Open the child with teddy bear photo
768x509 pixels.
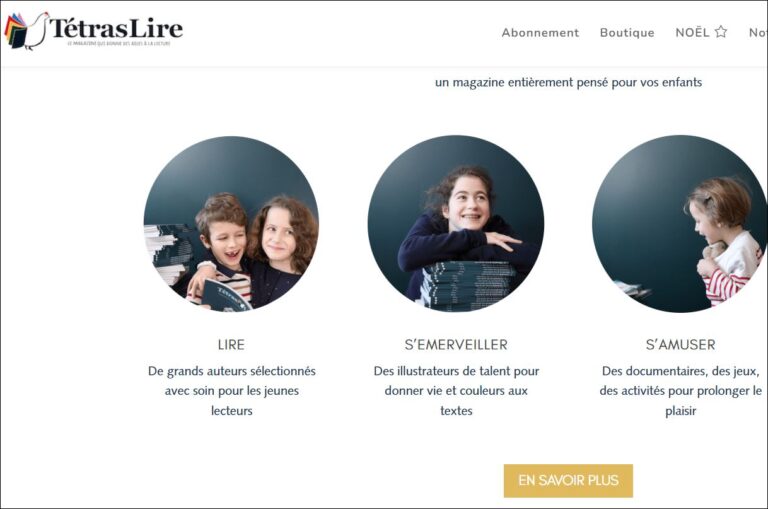680,224
